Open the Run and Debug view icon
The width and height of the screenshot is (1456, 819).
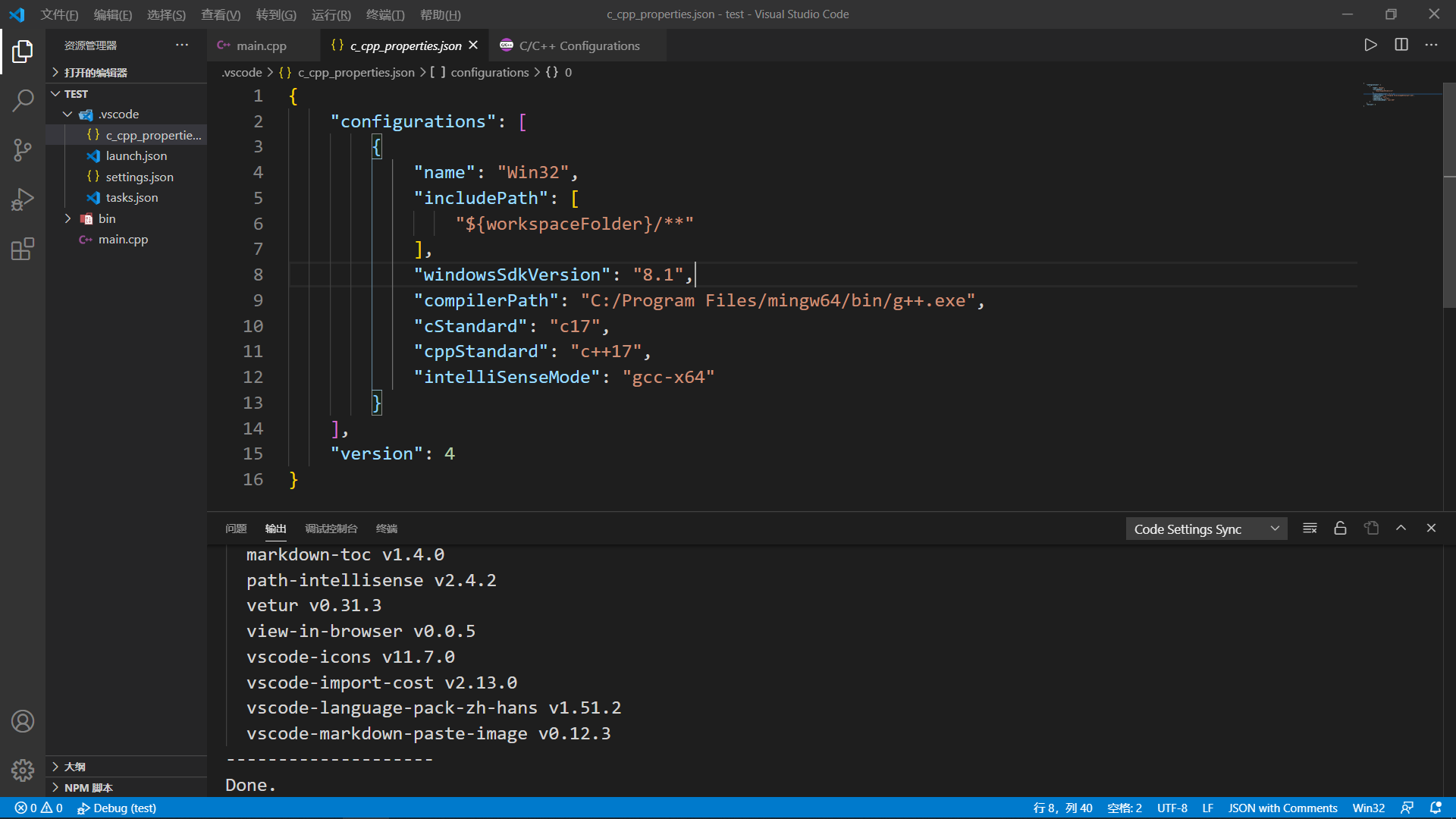(23, 199)
